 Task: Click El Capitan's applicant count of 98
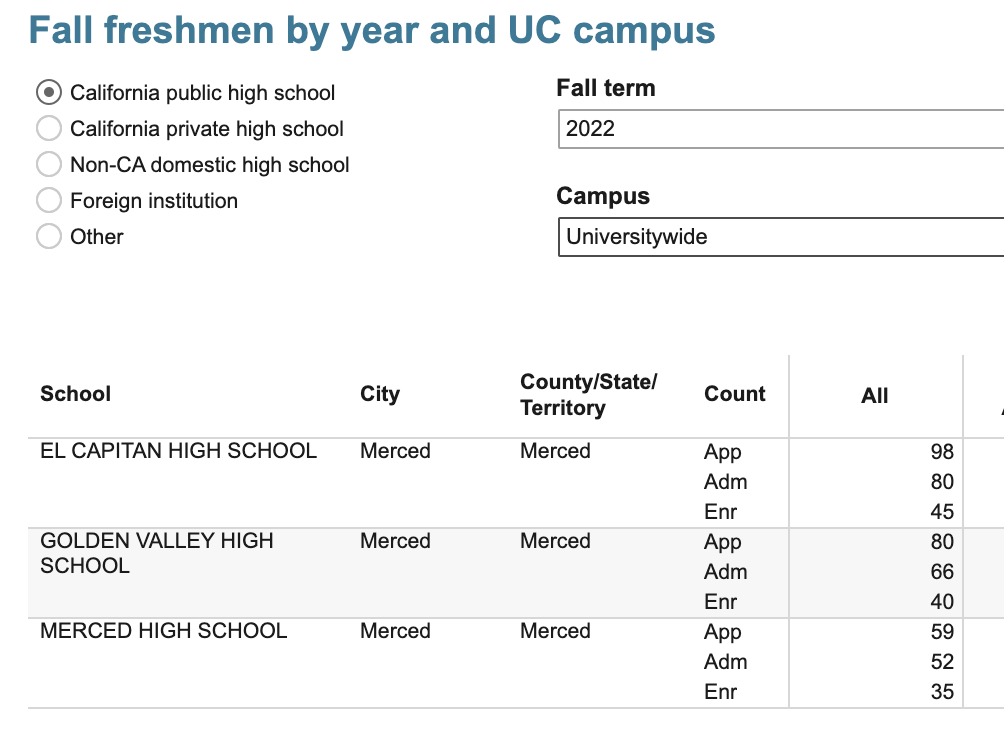click(941, 452)
